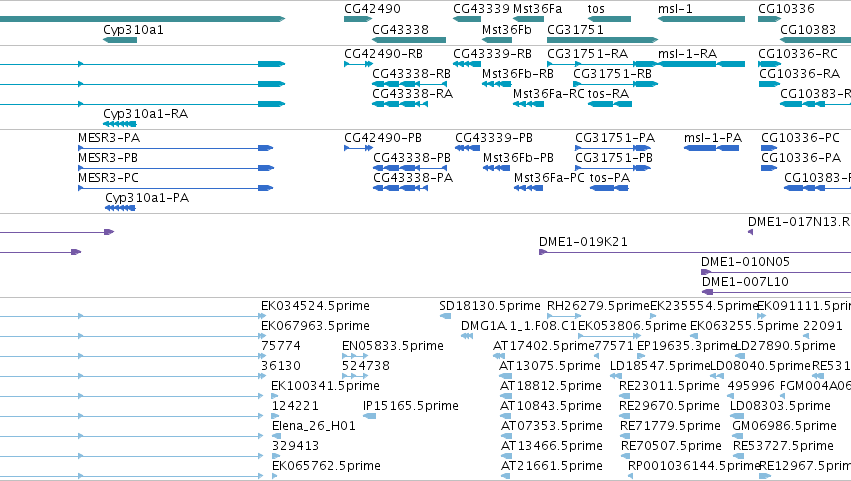Select protein CG43338-PA
Screen dimensions: 851x481
pyautogui.click(x=401, y=188)
